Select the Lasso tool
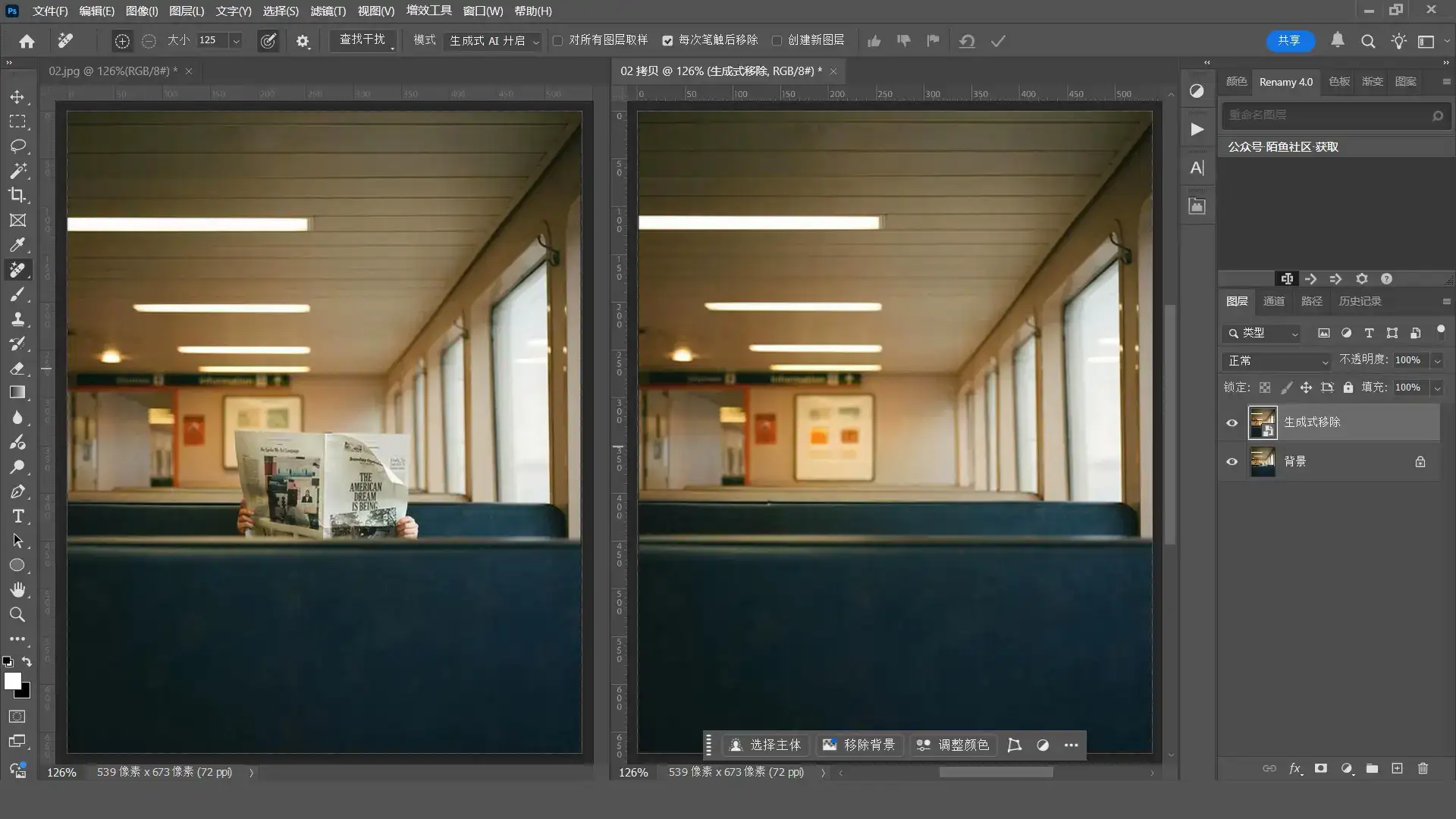Viewport: 1456px width, 819px height. click(x=17, y=146)
